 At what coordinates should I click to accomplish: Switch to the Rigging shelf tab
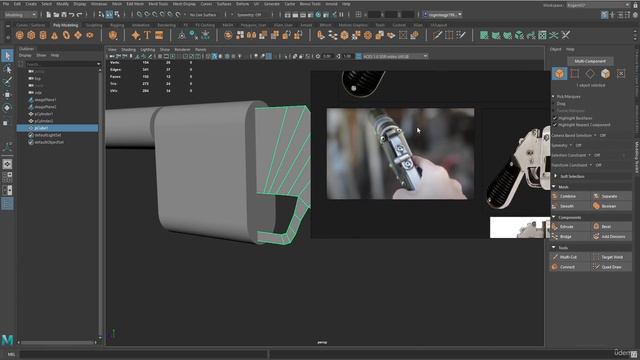pyautogui.click(x=117, y=25)
